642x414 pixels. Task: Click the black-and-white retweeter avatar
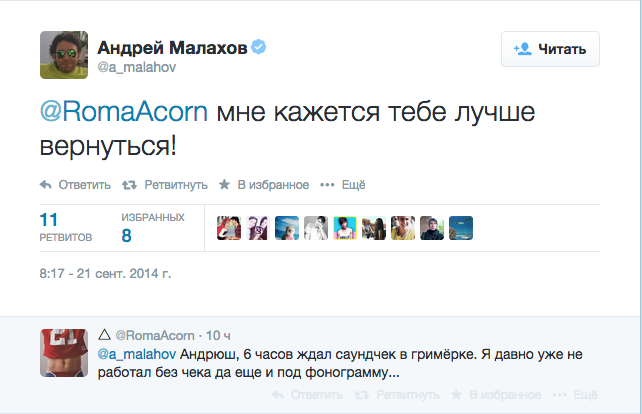pyautogui.click(x=316, y=228)
